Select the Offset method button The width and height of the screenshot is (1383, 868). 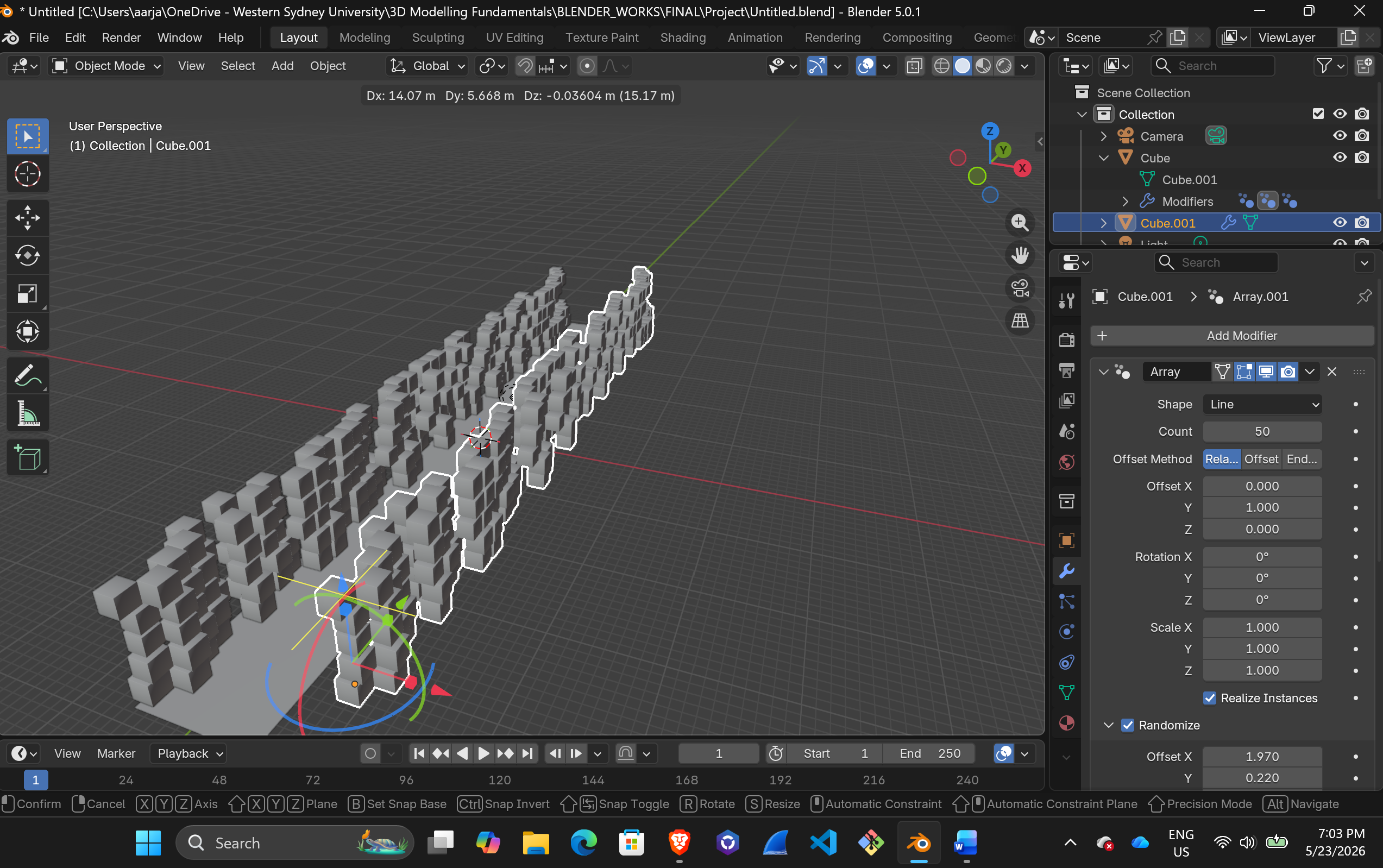click(x=1261, y=460)
